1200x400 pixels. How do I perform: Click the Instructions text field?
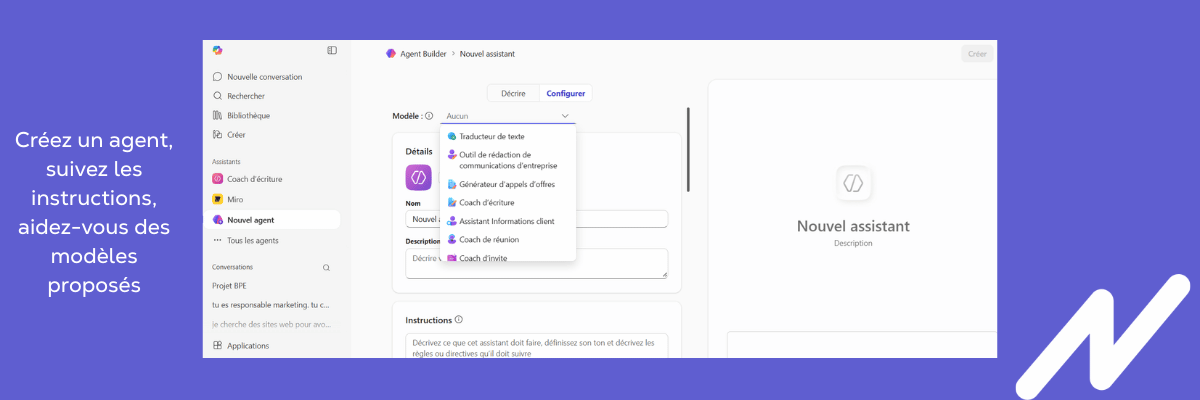[536, 346]
